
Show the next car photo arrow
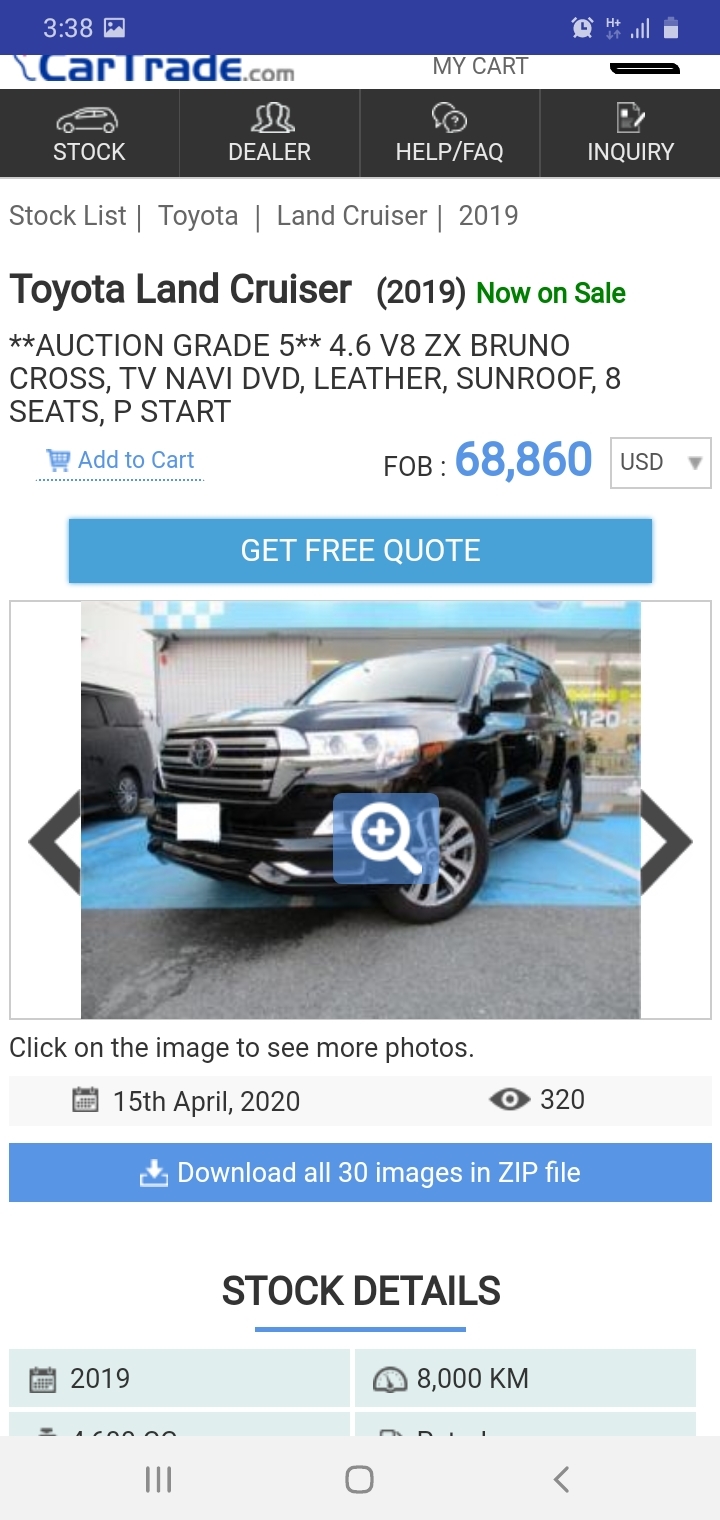(x=666, y=842)
